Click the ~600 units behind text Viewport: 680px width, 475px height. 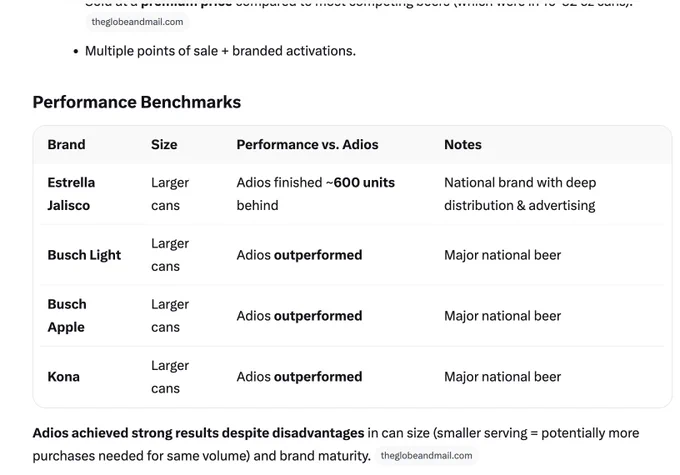click(x=315, y=194)
